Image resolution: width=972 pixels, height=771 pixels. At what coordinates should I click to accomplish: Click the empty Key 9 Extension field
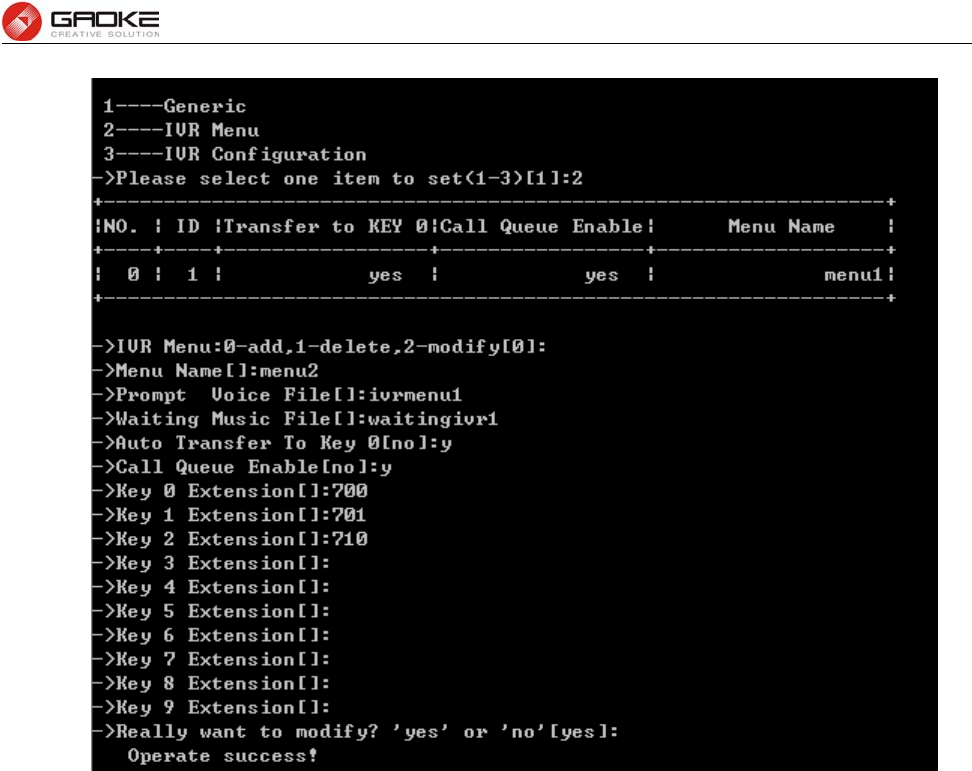(211, 708)
